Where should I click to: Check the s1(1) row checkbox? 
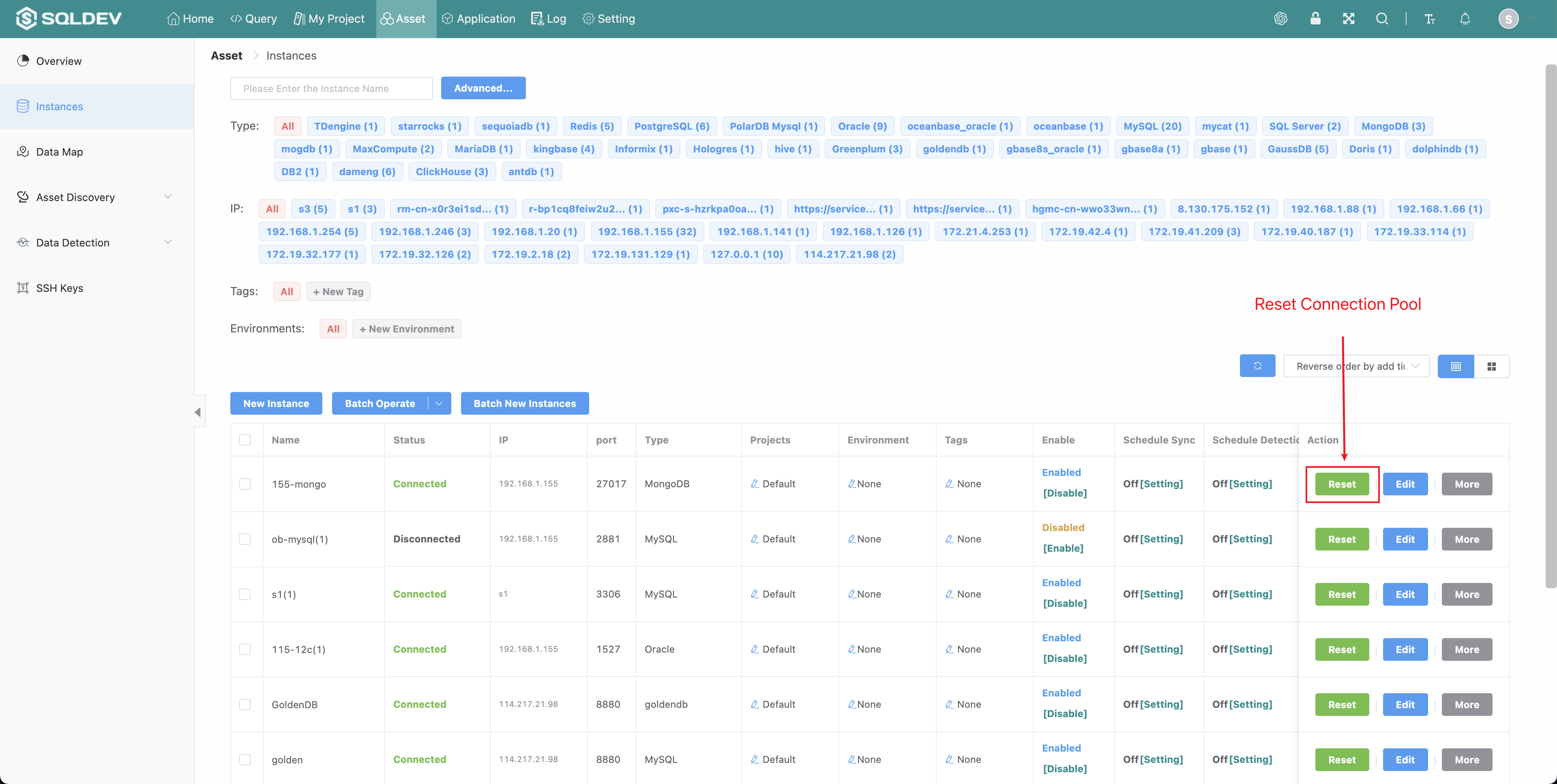point(245,594)
